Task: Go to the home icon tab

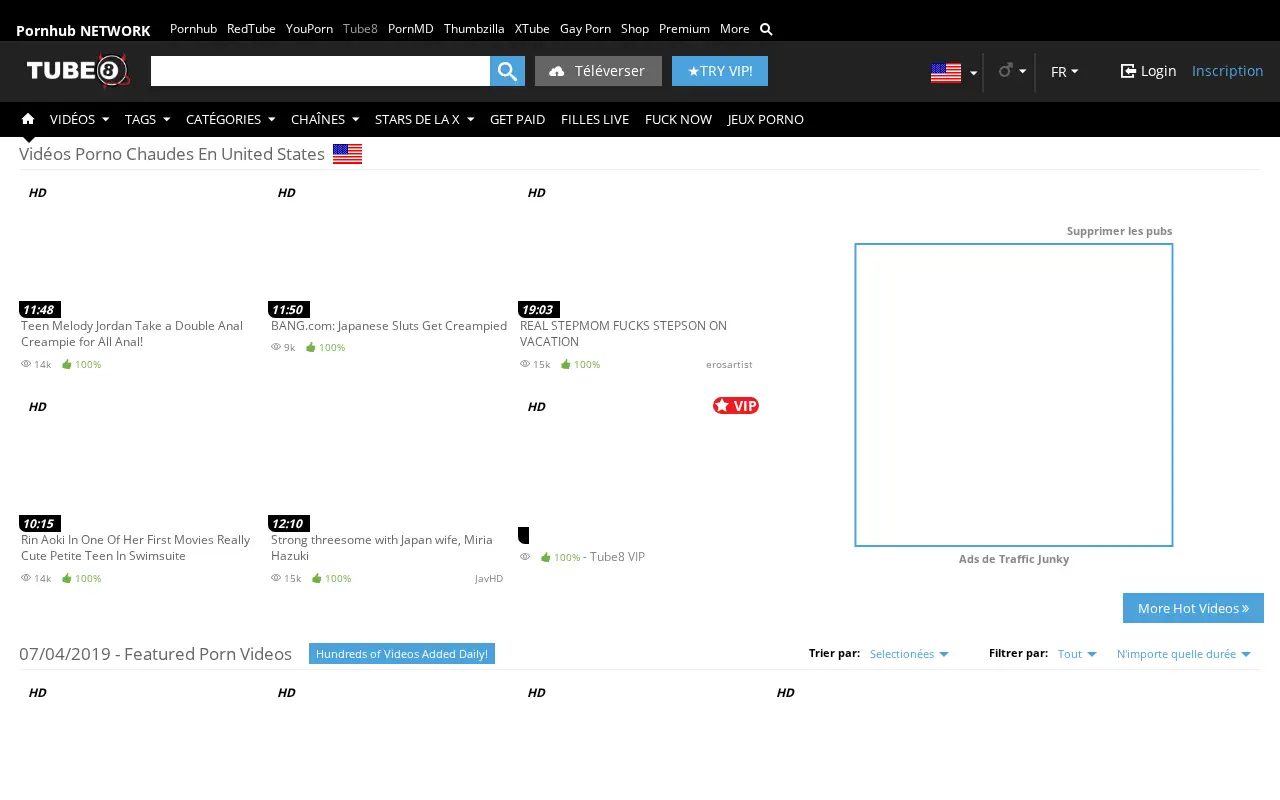Action: 28,119
